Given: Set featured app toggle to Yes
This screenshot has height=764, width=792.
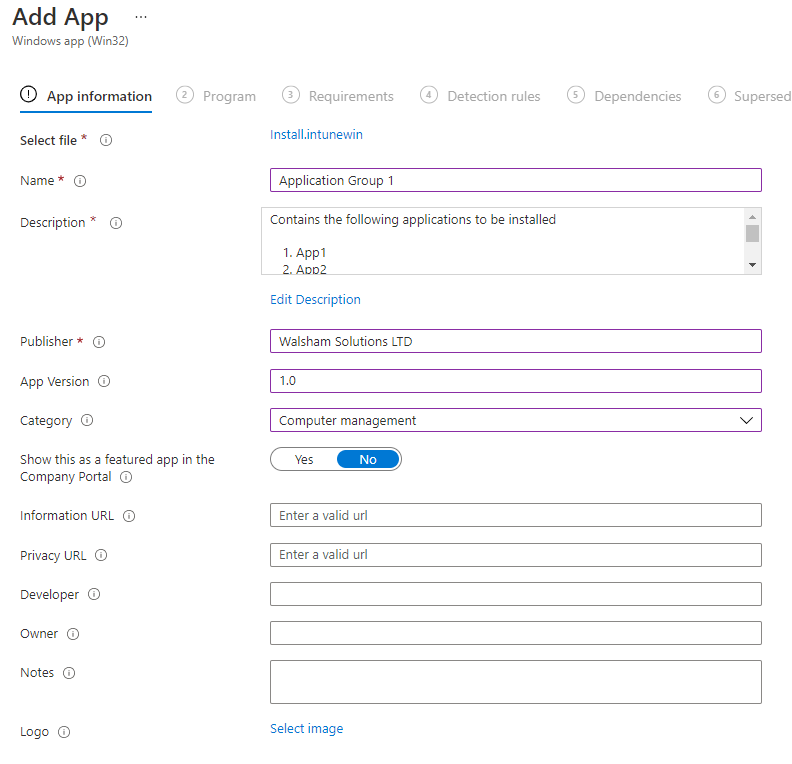Looking at the screenshot, I should (304, 460).
